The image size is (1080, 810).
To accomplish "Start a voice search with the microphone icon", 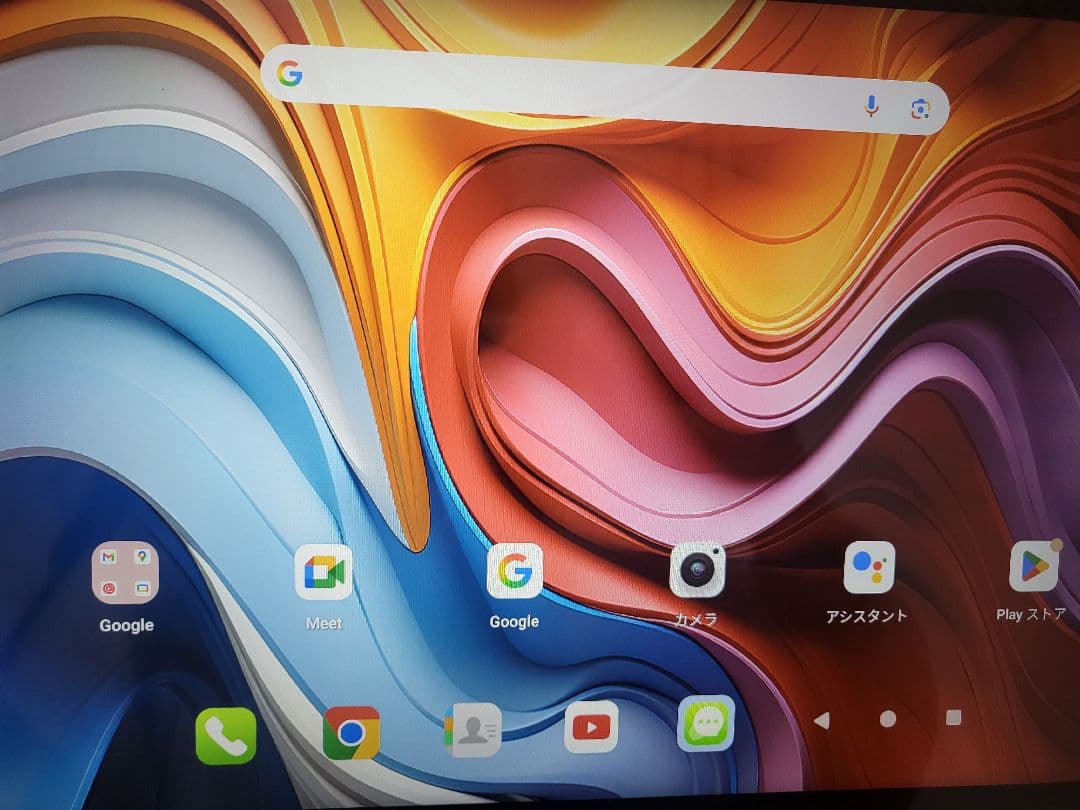I will coord(872,105).
